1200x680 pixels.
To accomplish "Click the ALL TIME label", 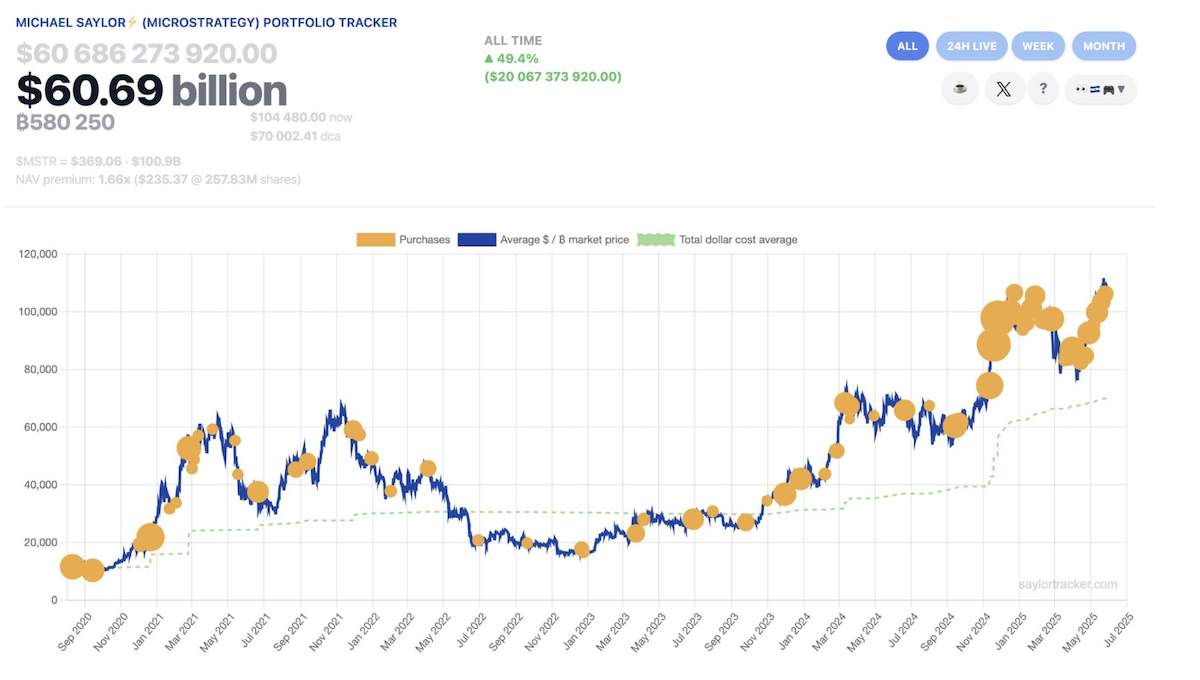I will (x=513, y=41).
